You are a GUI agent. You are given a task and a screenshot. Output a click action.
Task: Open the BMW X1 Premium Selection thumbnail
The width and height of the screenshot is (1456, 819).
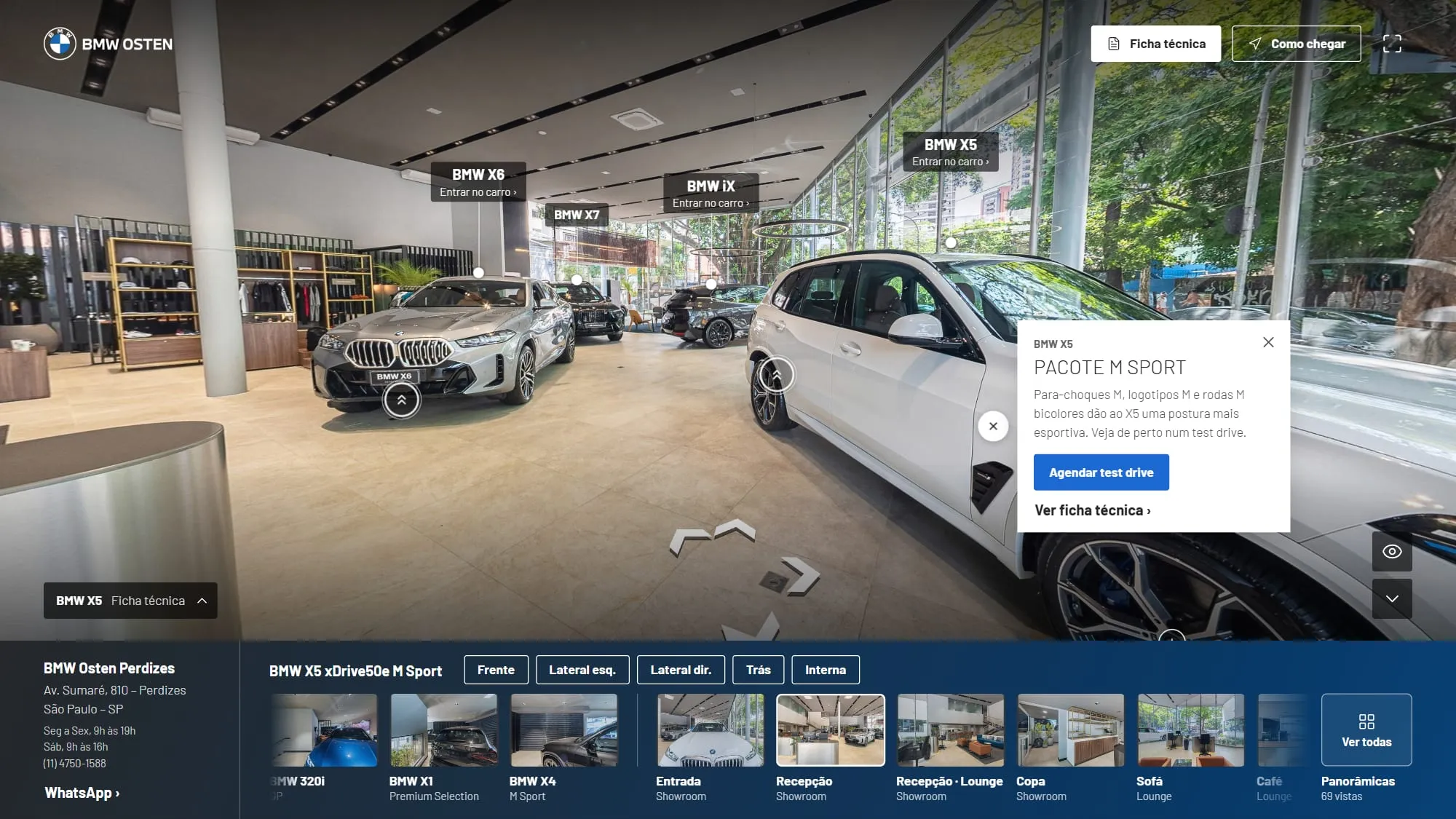pyautogui.click(x=443, y=730)
